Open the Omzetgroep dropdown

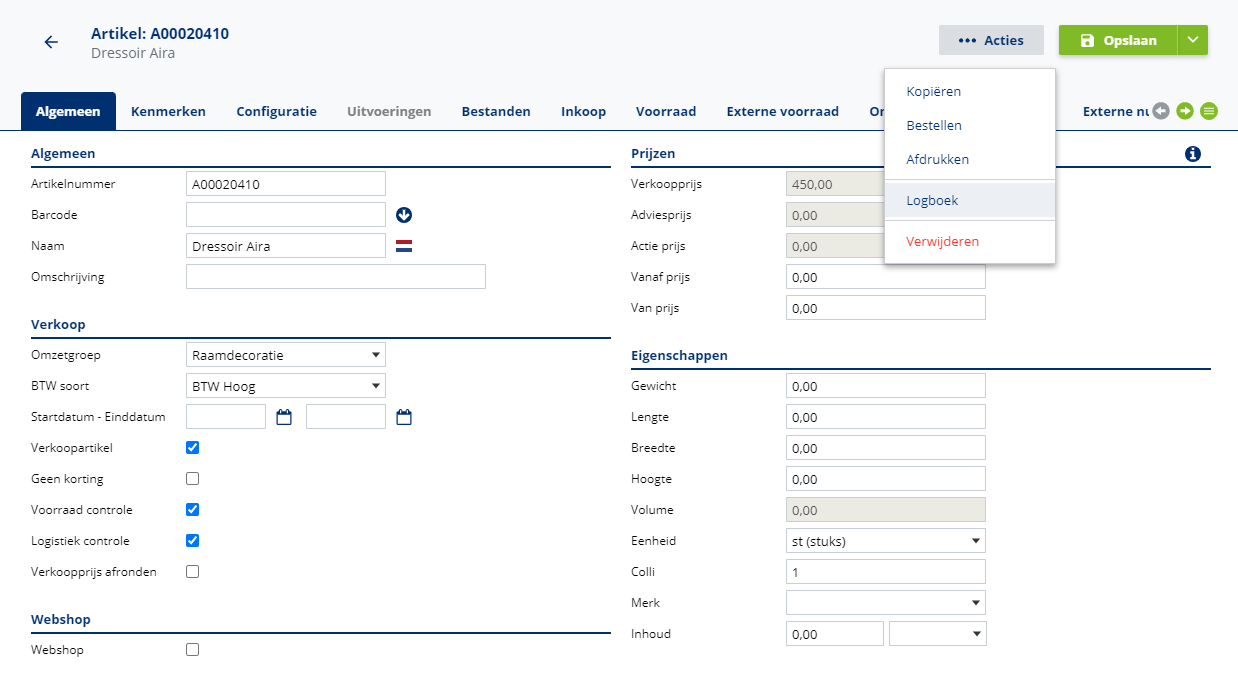(x=286, y=355)
